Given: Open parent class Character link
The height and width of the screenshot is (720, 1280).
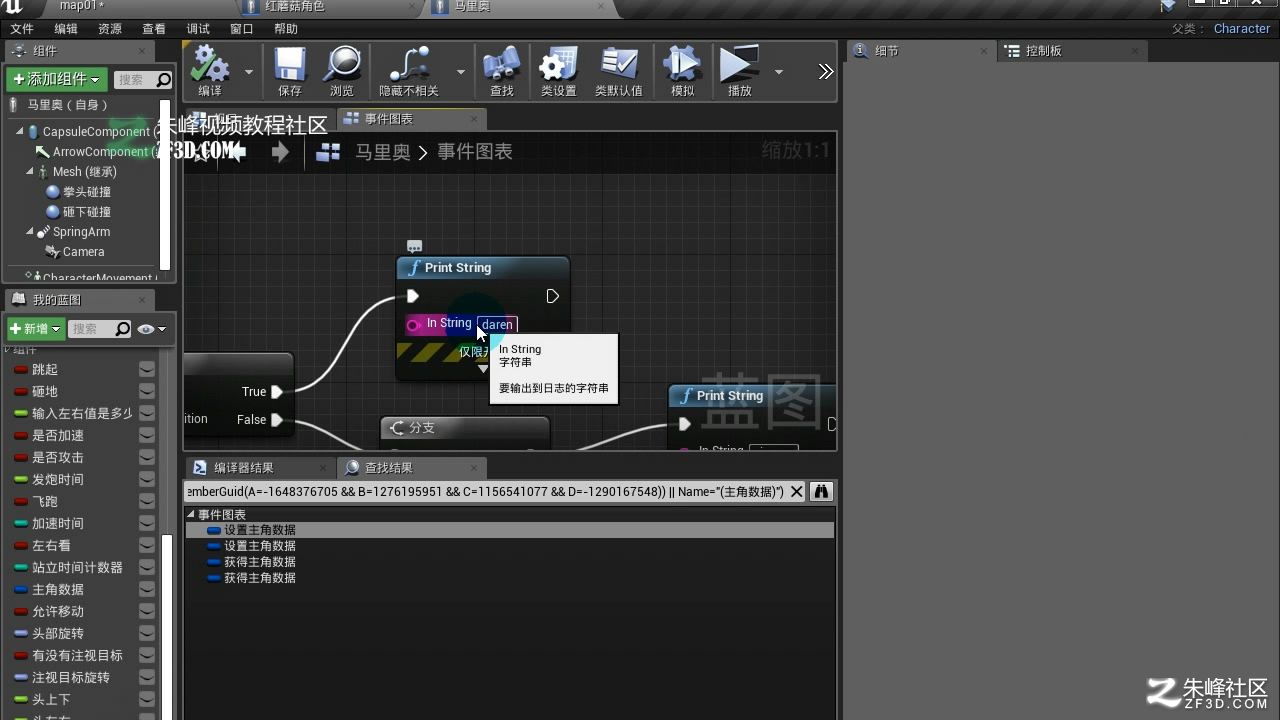Looking at the screenshot, I should pos(1242,29).
